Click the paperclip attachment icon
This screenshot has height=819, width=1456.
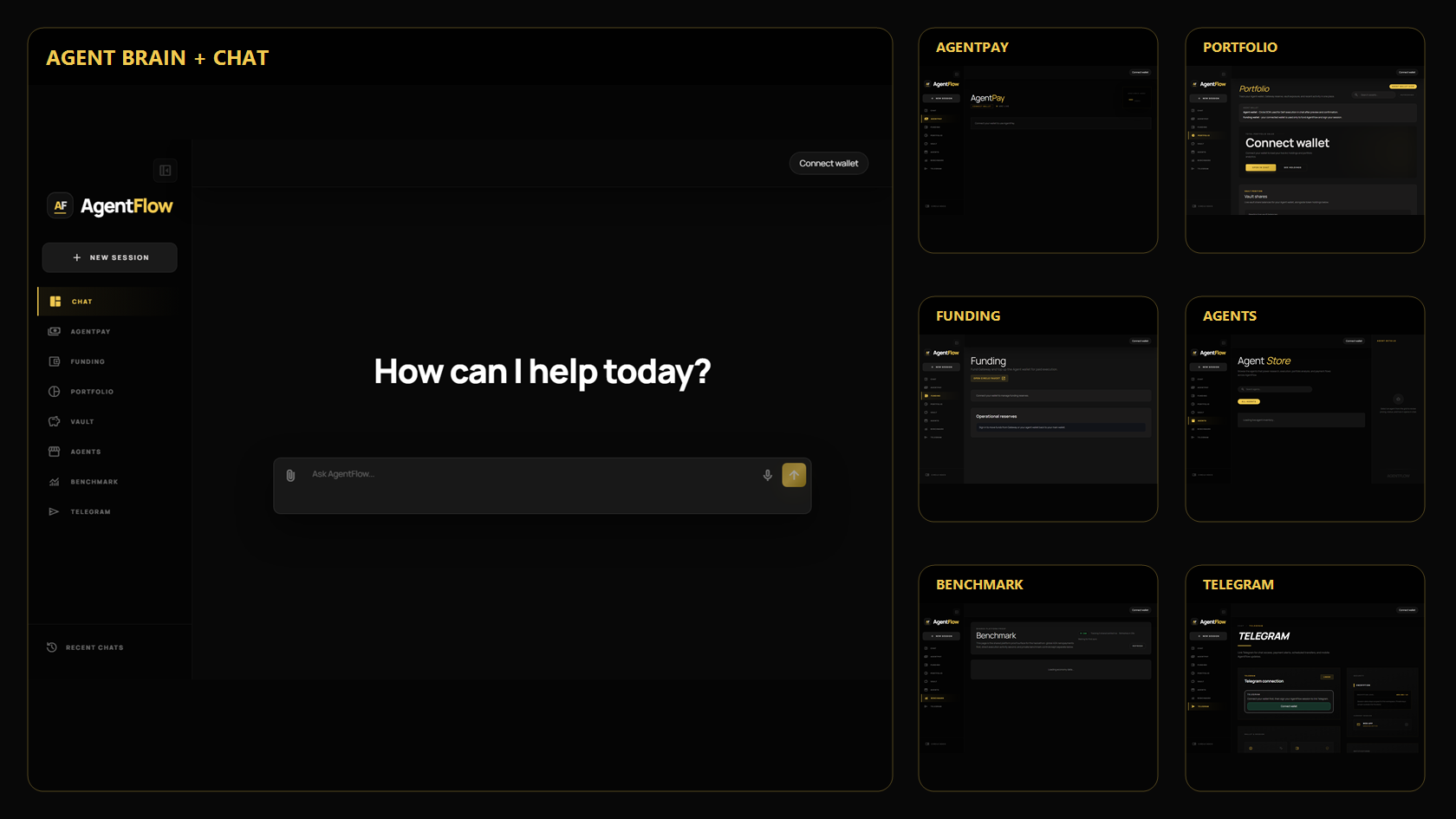pos(290,475)
